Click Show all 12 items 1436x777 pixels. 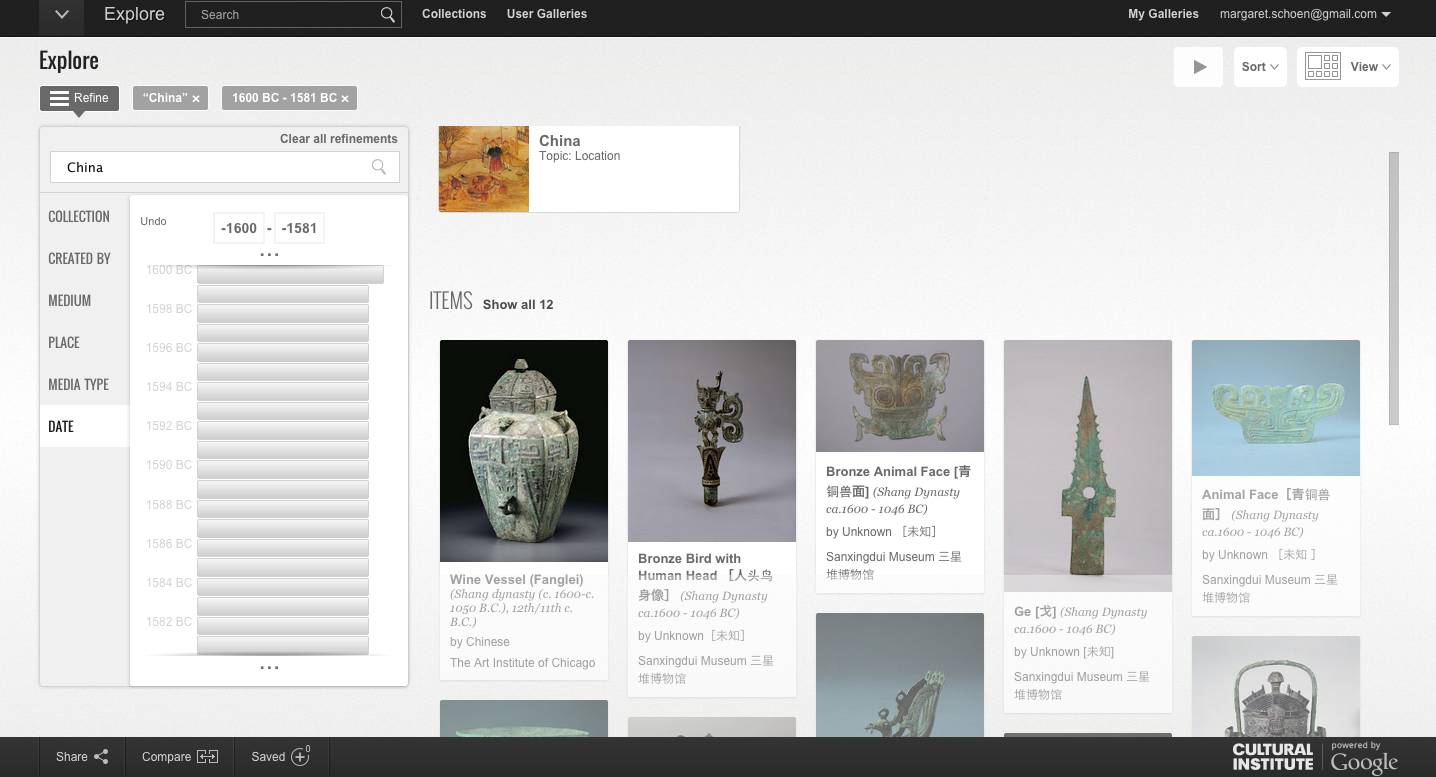[518, 304]
